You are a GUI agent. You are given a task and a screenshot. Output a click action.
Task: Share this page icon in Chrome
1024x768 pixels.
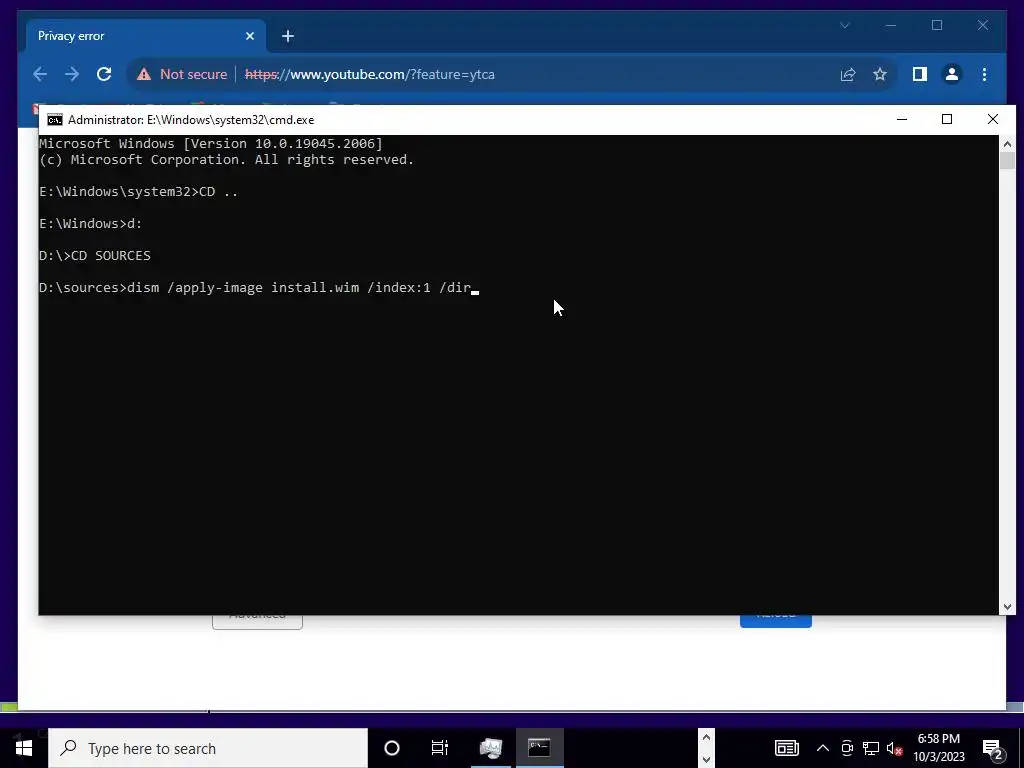click(848, 74)
